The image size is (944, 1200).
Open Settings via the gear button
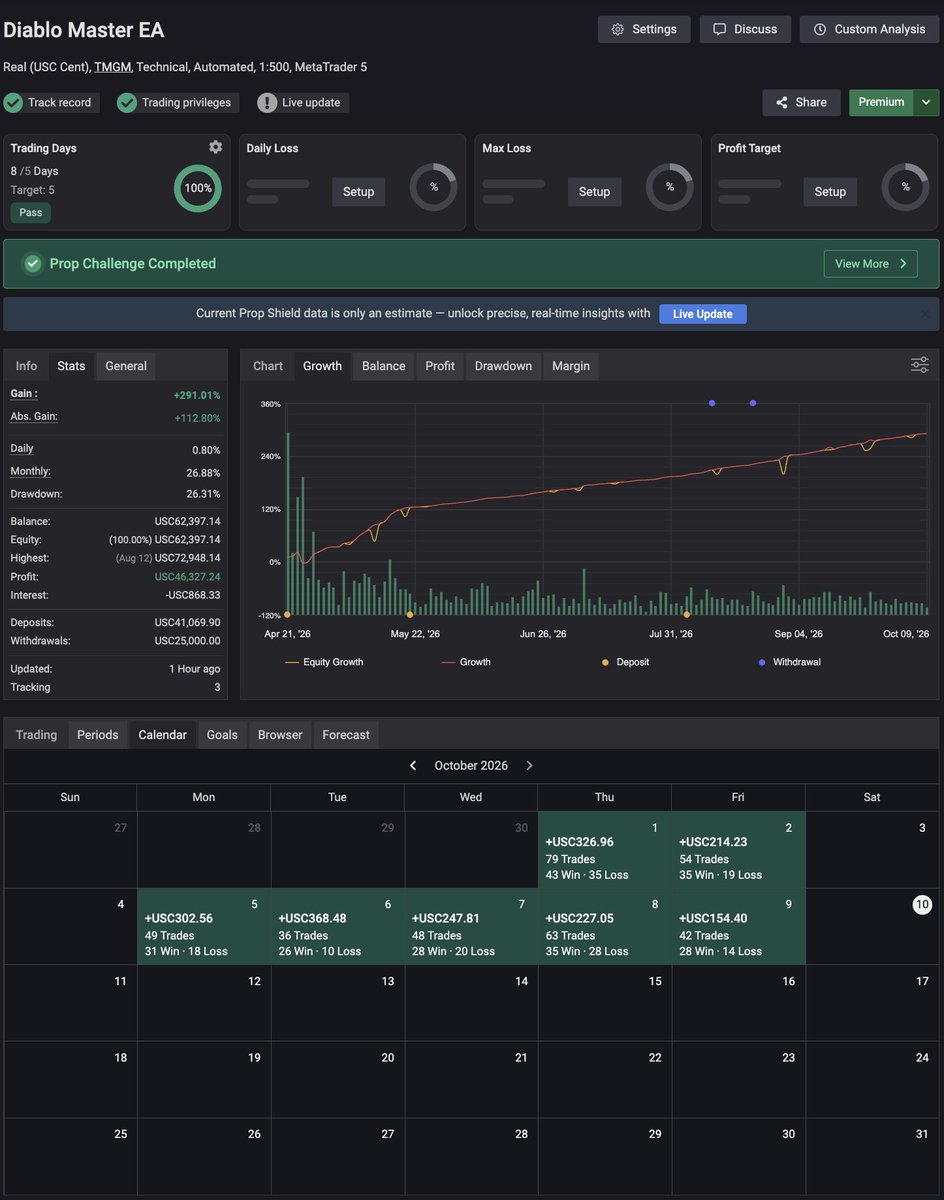644,29
